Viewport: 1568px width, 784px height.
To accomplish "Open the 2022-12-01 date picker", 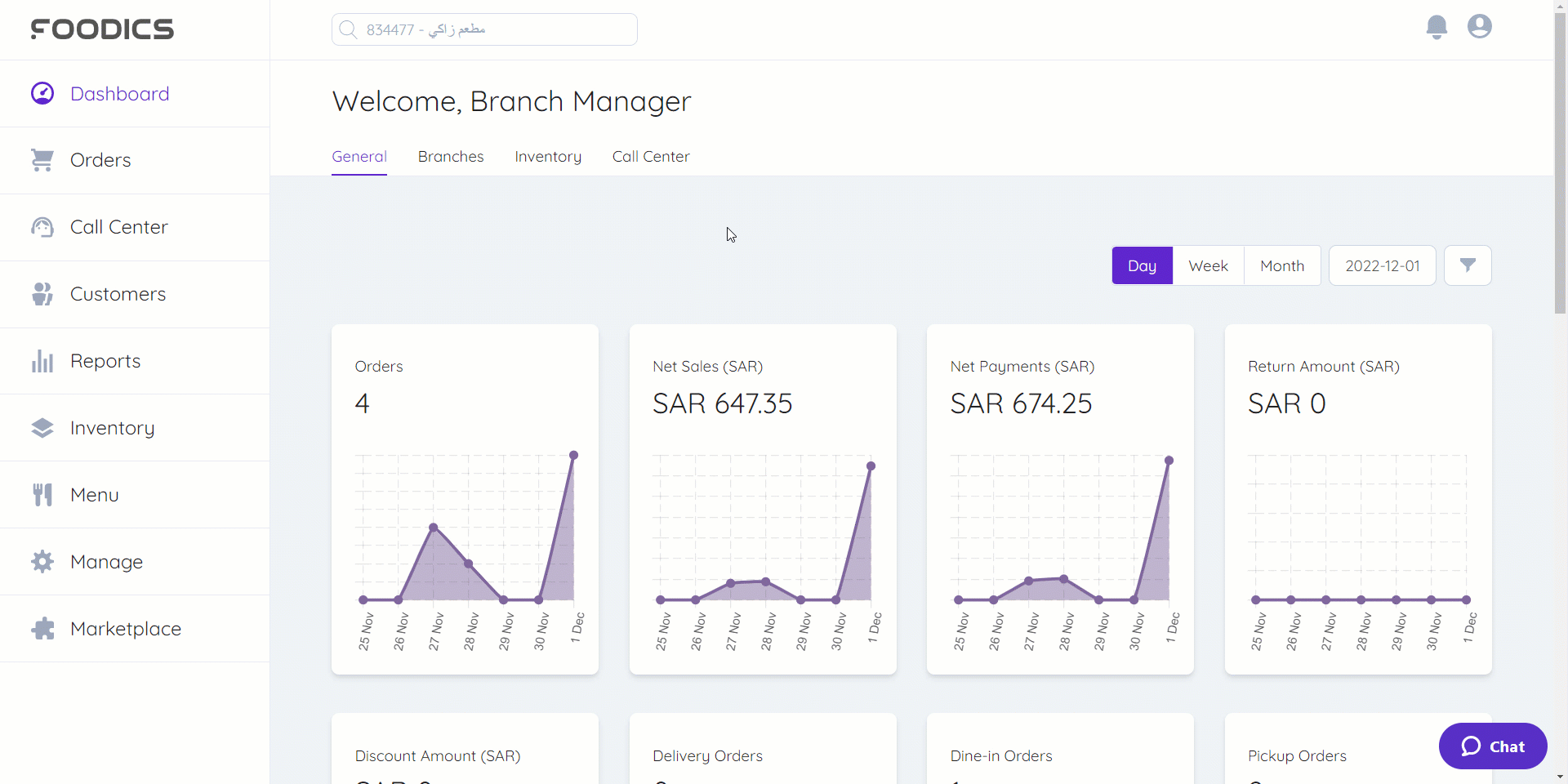I will (1382, 265).
